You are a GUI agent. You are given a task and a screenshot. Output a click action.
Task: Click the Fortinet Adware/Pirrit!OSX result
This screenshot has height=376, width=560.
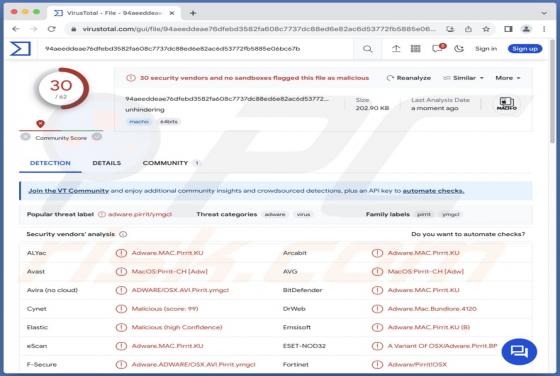(x=417, y=365)
